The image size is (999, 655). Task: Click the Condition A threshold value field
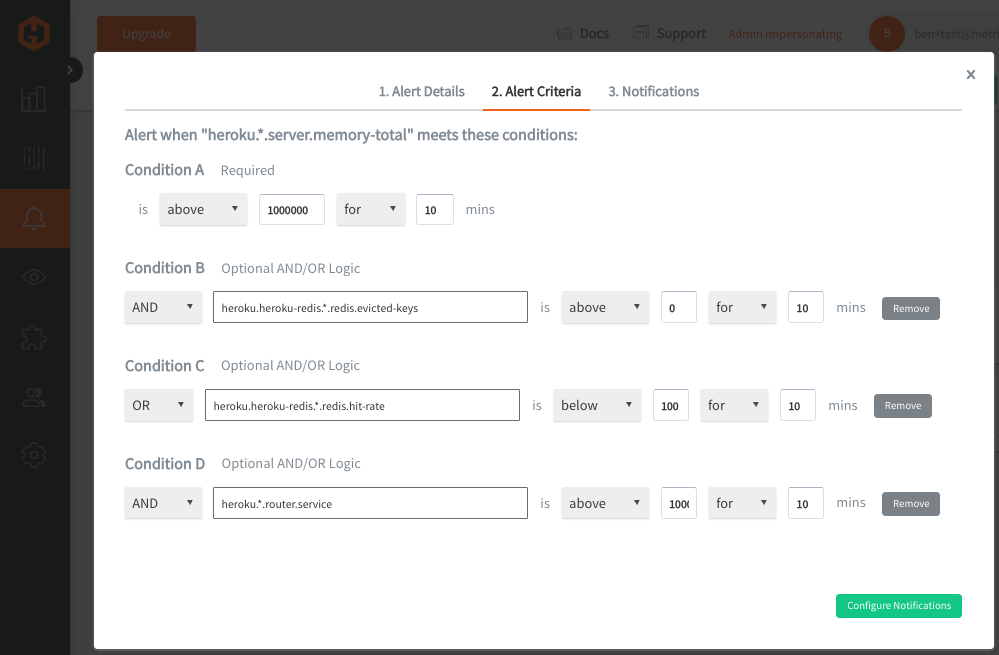pyautogui.click(x=292, y=210)
